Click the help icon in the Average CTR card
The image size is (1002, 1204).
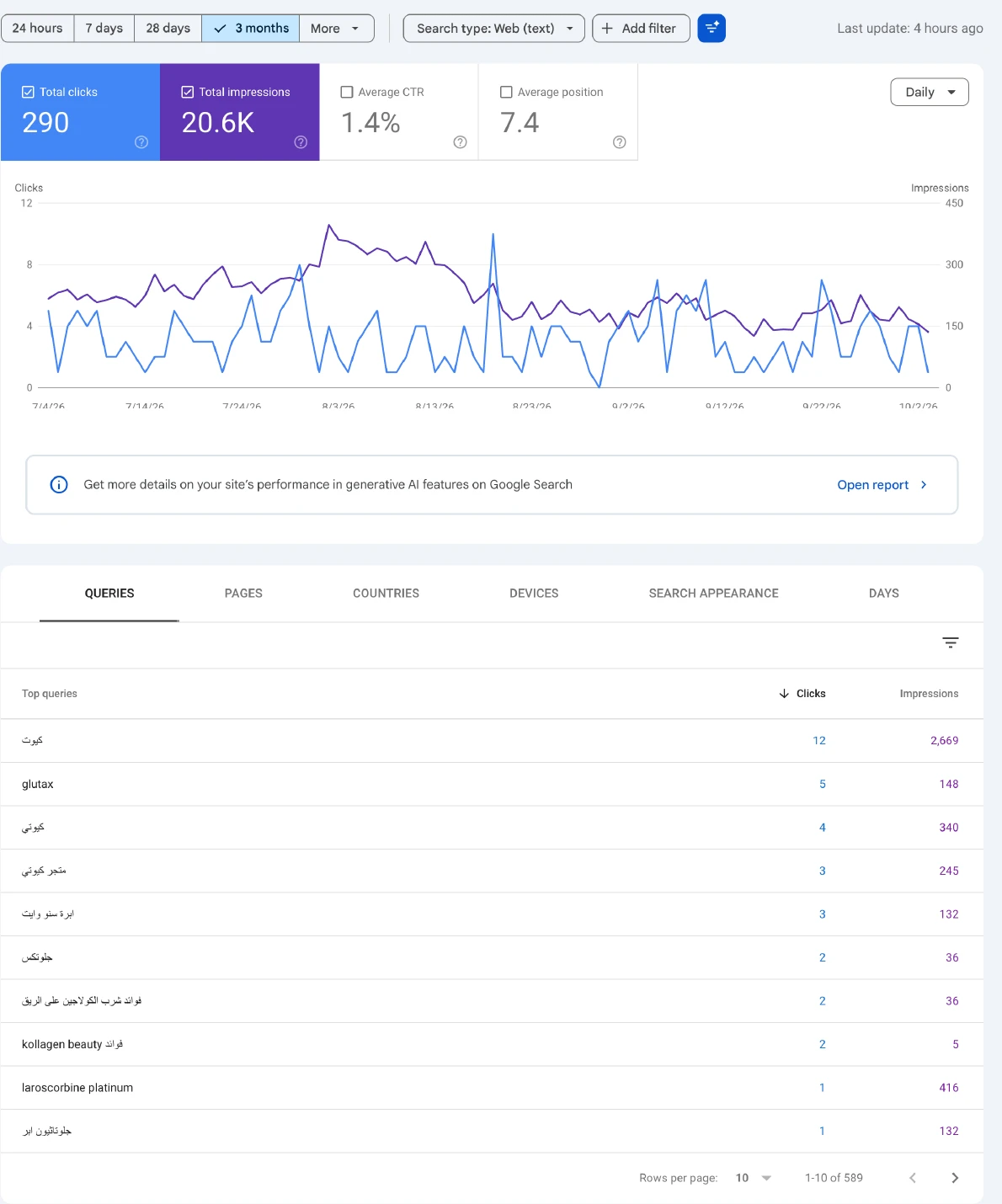click(460, 142)
